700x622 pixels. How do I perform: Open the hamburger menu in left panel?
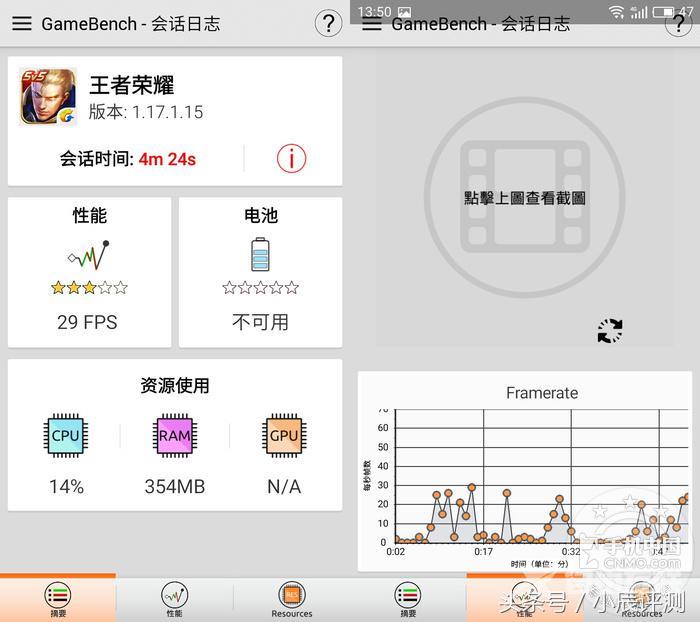pos(21,24)
